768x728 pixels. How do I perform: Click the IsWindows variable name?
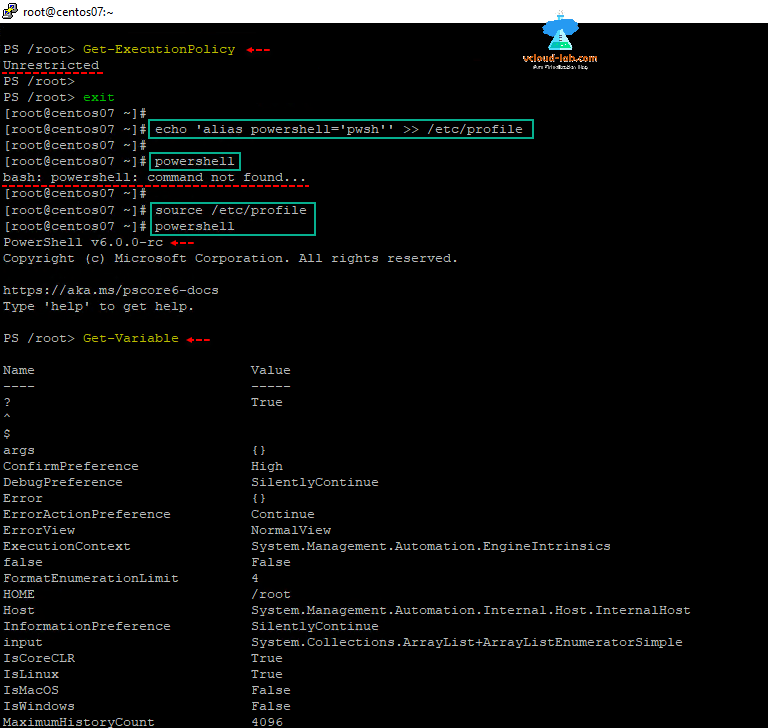tap(39, 706)
